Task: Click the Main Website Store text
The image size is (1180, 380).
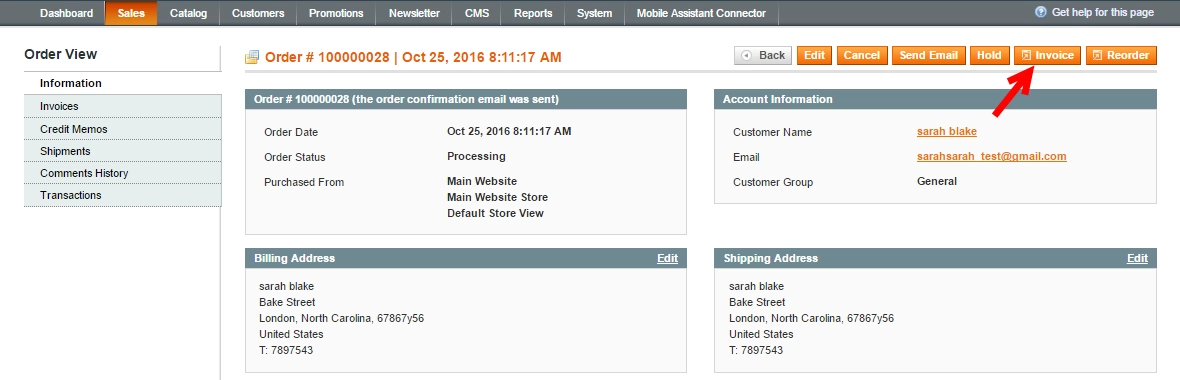Action: point(497,197)
